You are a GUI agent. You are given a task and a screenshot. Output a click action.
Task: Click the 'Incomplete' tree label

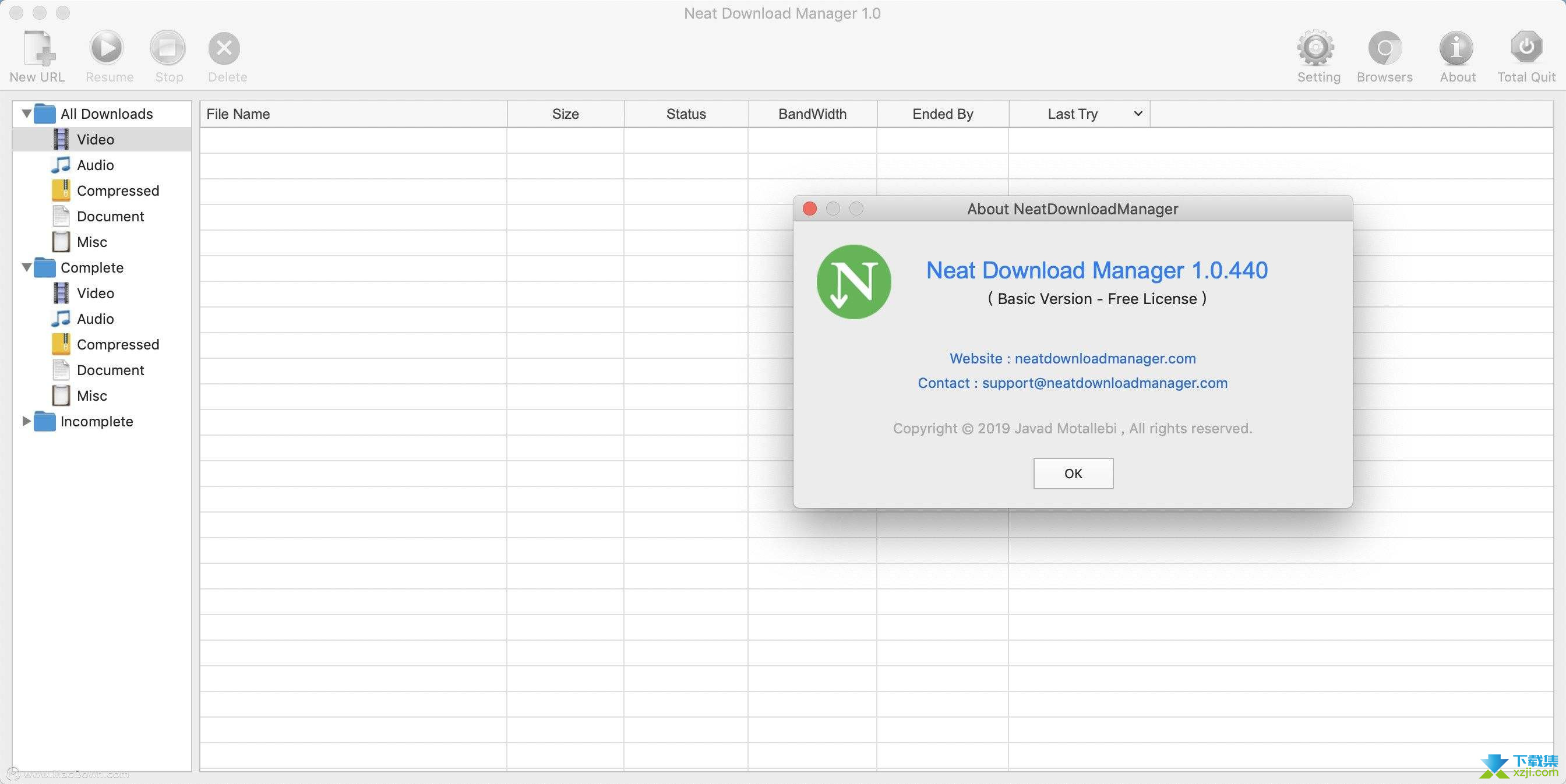(x=97, y=421)
